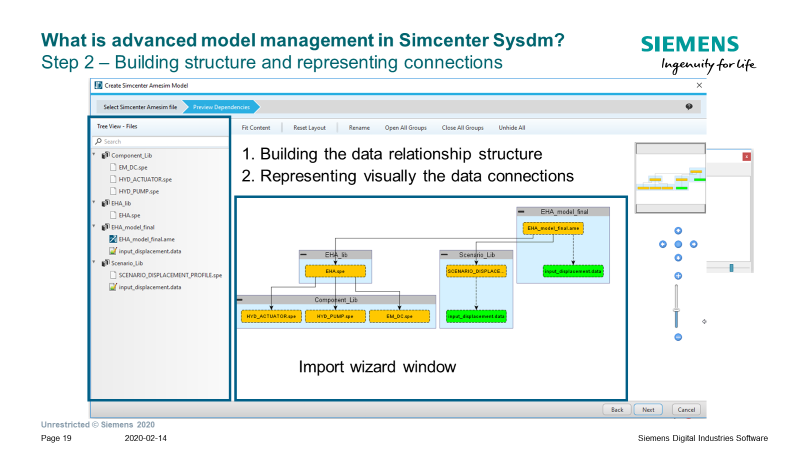Click green input_displacement.data node in EHA_model_final group

click(x=573, y=271)
